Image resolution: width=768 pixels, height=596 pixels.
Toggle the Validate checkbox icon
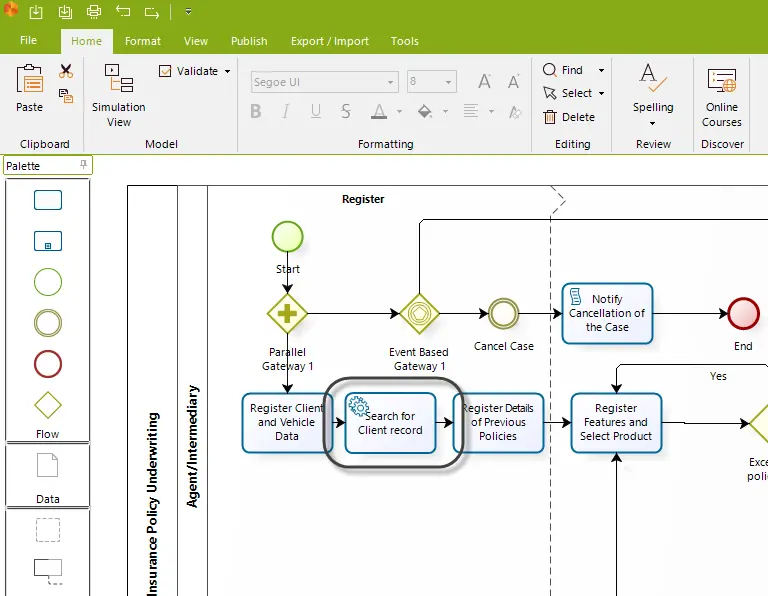point(165,71)
